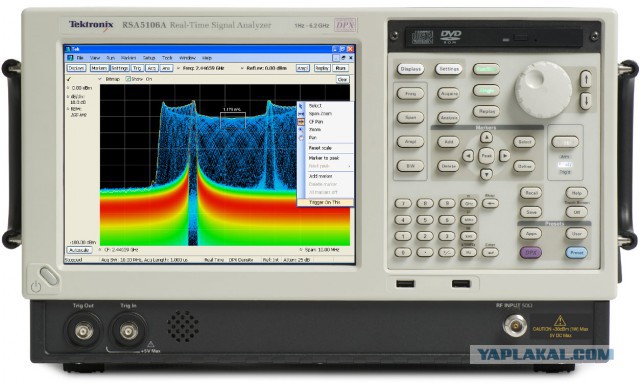Toggle the green Run/Stop front-panel key
Image resolution: width=640 pixels, height=384 pixels.
point(486,69)
